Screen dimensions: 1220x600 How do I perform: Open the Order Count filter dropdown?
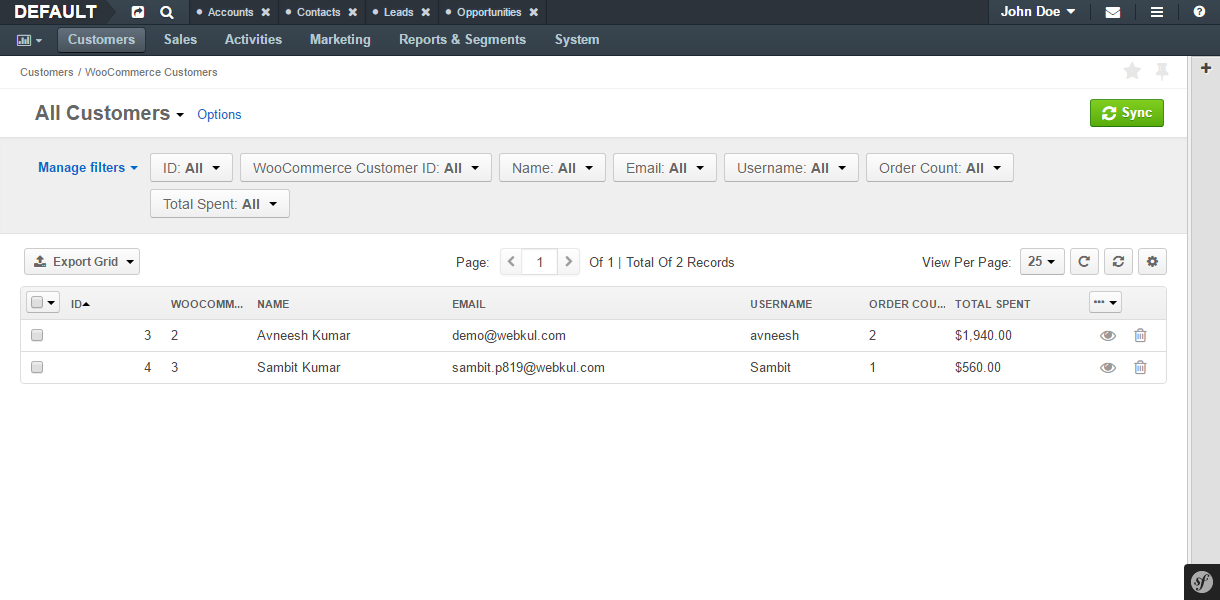coord(940,168)
